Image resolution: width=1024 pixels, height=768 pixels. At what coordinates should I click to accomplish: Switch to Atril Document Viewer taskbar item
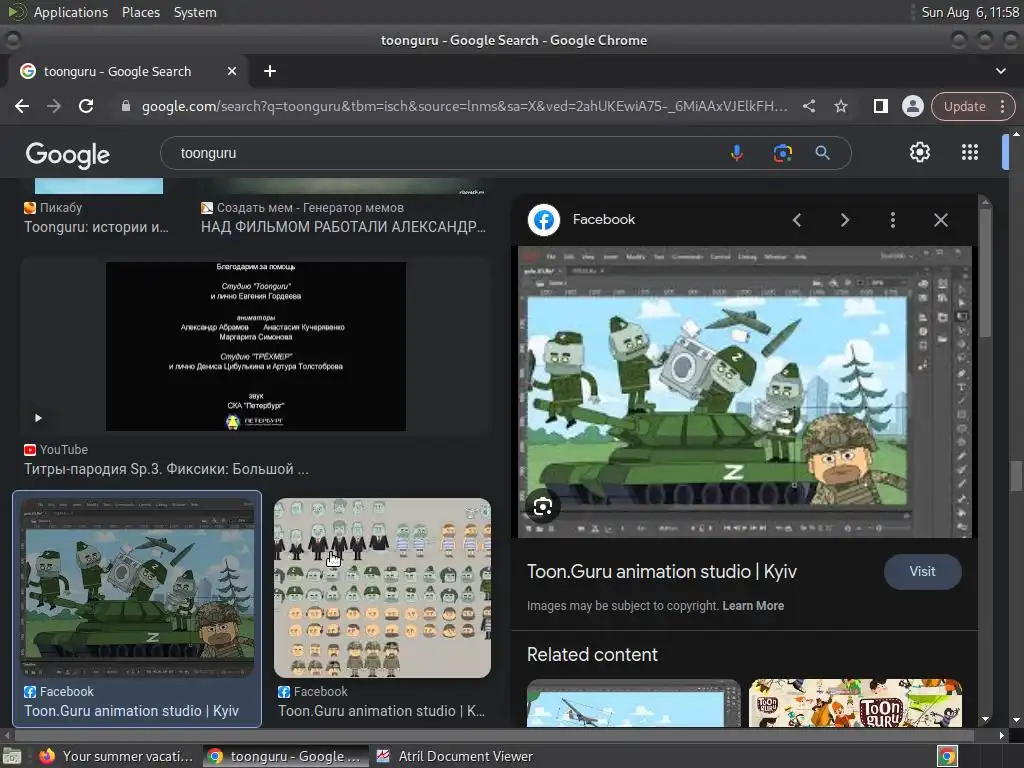click(455, 756)
